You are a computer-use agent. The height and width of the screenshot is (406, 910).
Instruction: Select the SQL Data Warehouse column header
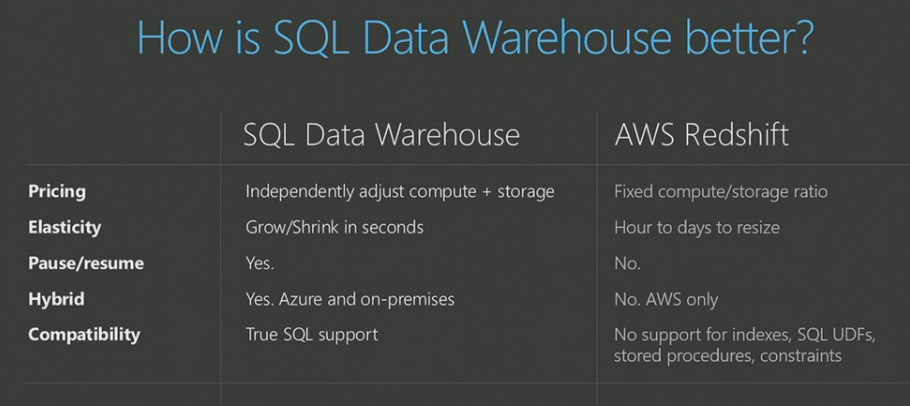click(381, 135)
